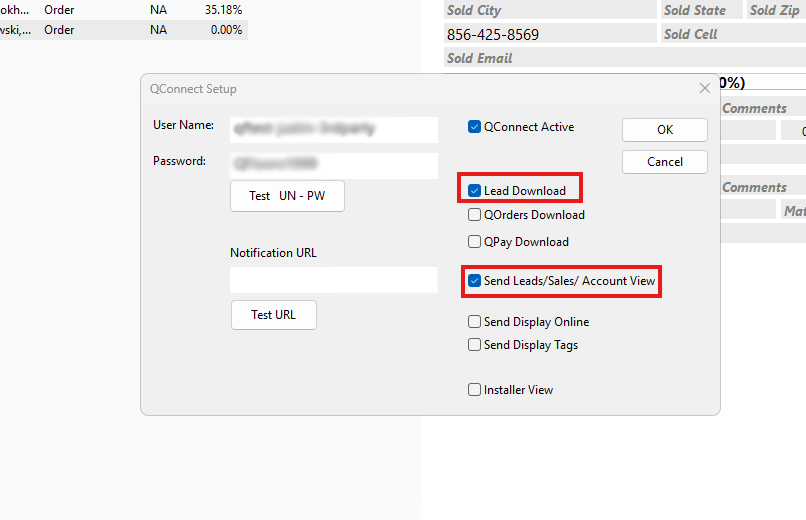
Task: Enable QOrders Download option
Action: coord(474,214)
